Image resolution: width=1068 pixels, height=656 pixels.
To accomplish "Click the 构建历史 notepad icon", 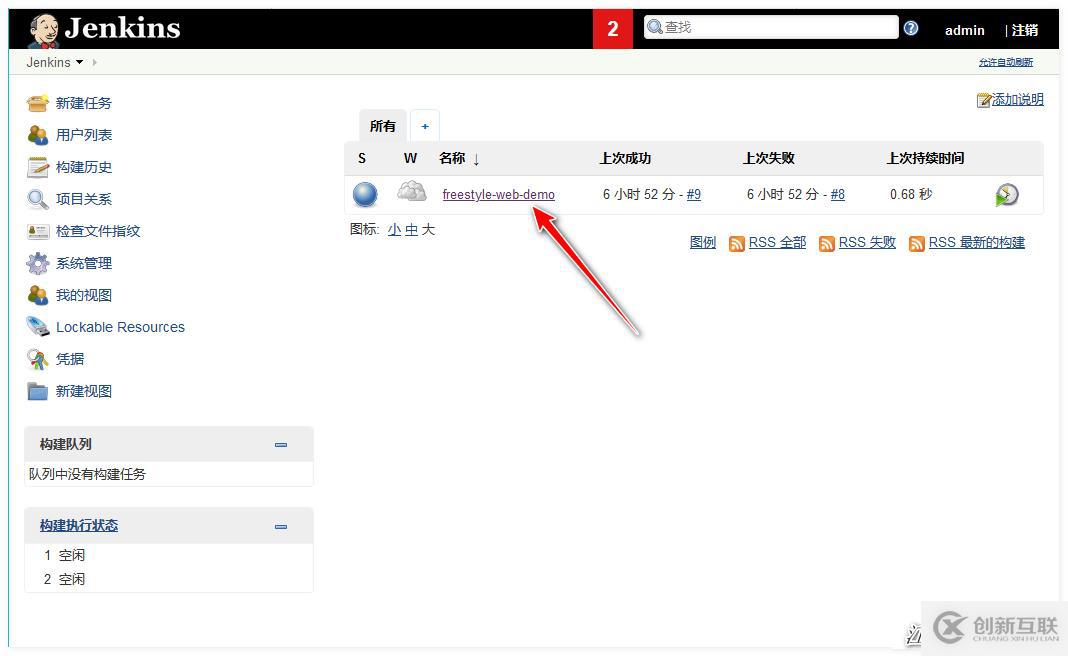I will tap(37, 167).
